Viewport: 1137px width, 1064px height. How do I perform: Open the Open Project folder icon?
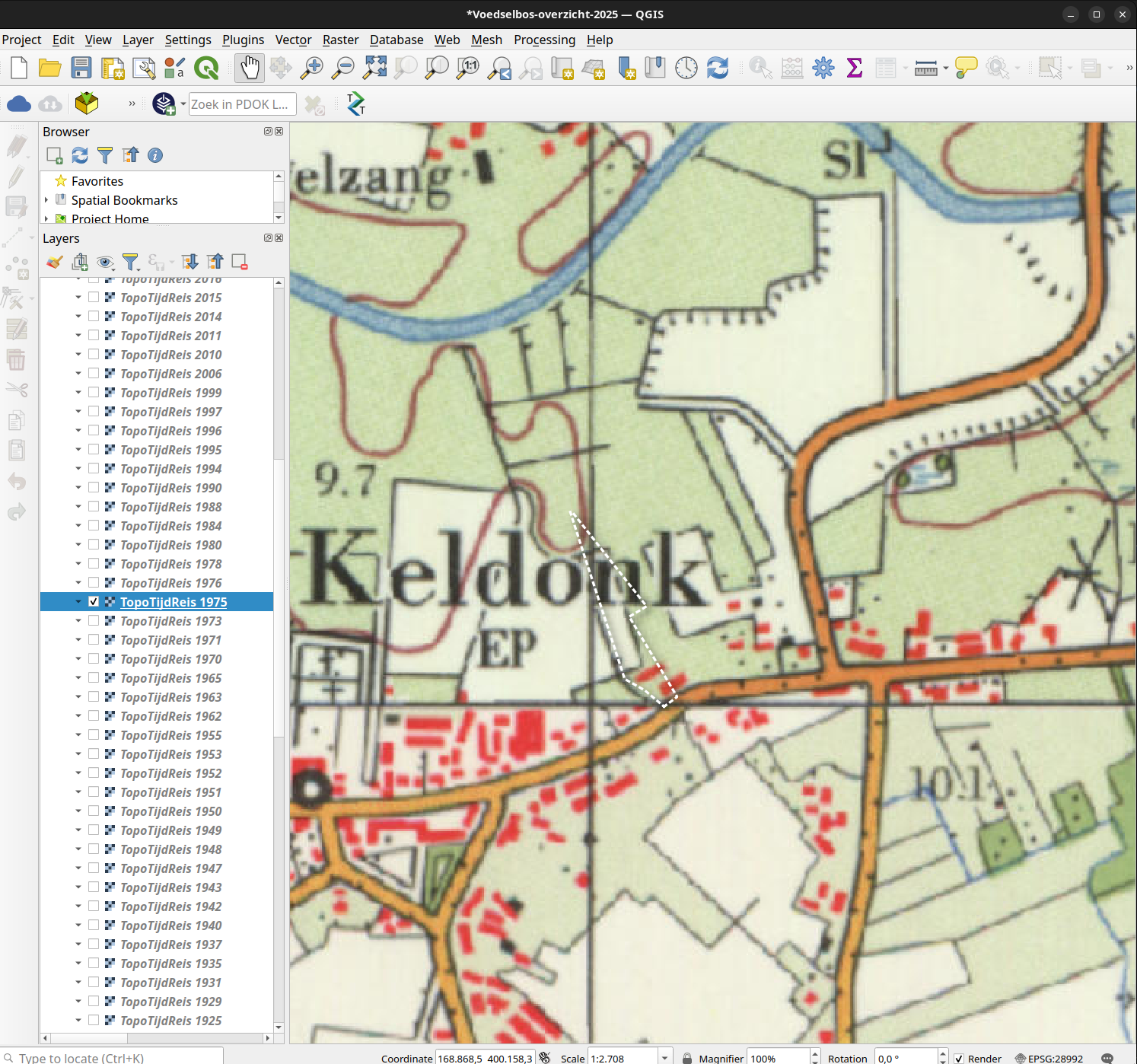[50, 68]
